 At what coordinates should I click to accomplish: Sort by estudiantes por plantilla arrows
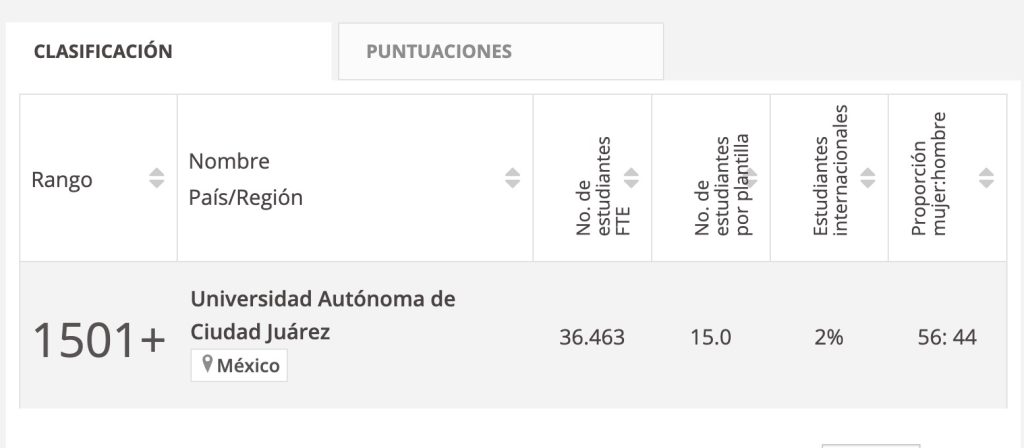click(x=750, y=178)
